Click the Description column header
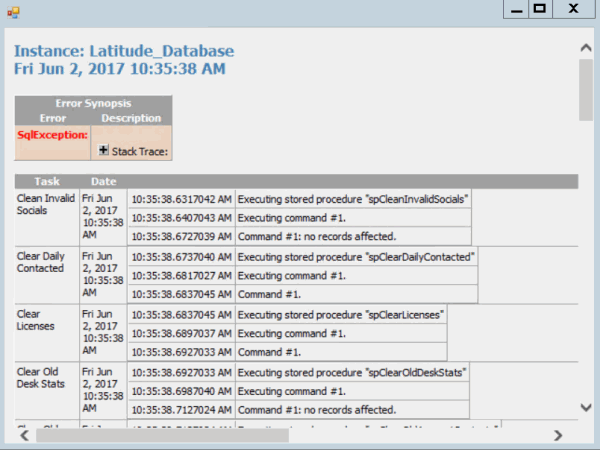Viewport: 600px width, 450px height. coord(131,118)
